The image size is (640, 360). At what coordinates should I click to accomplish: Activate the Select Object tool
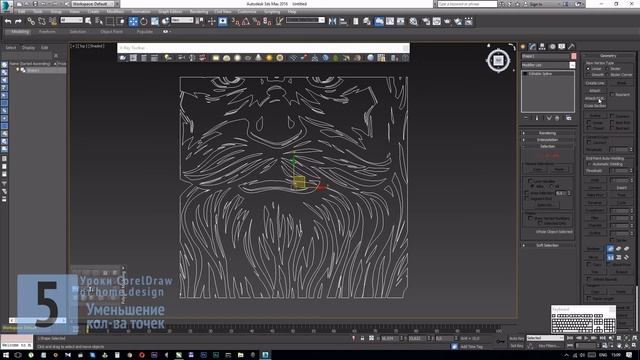pyautogui.click(x=88, y=21)
